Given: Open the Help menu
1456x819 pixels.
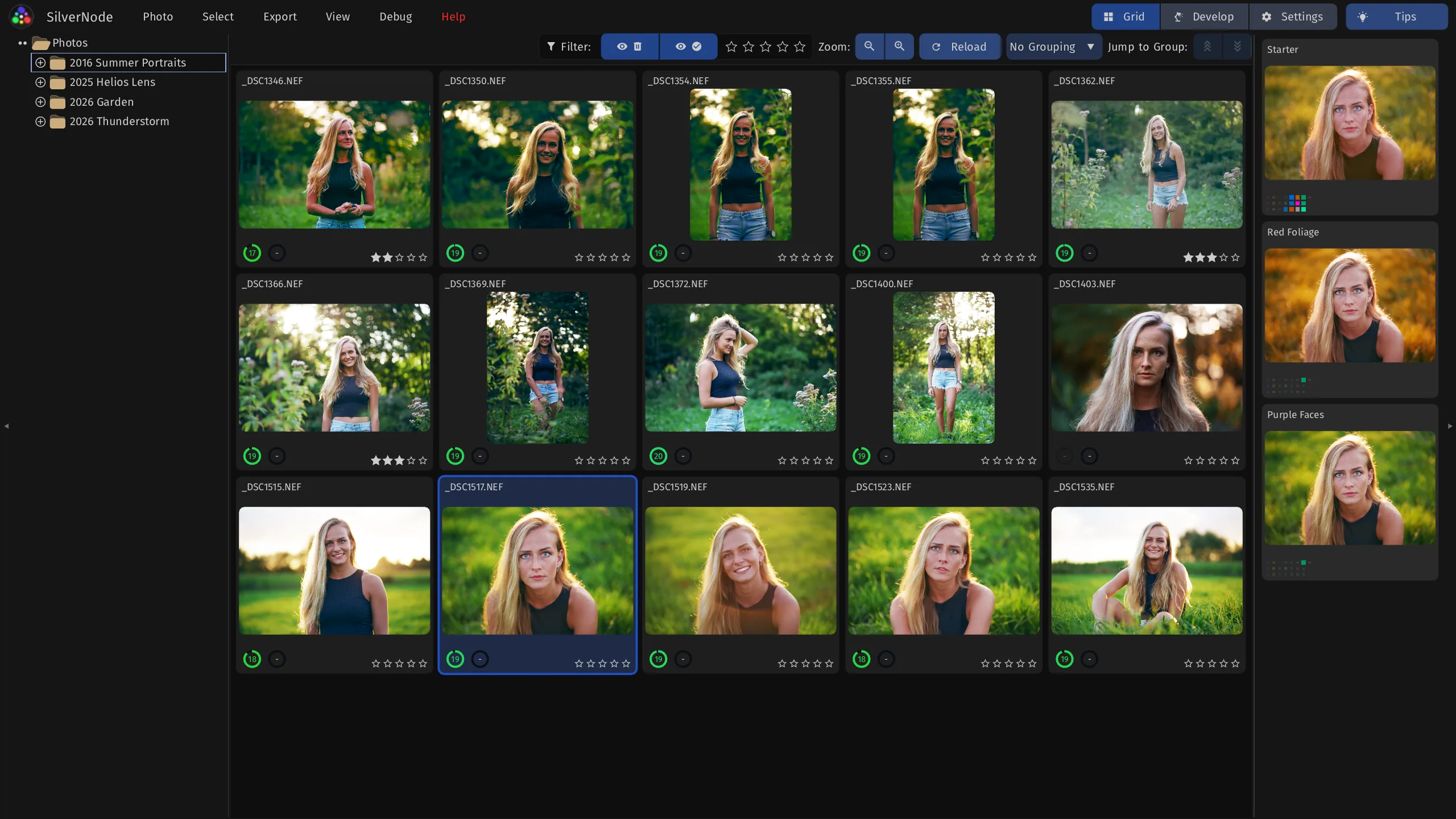Looking at the screenshot, I should pos(453,16).
